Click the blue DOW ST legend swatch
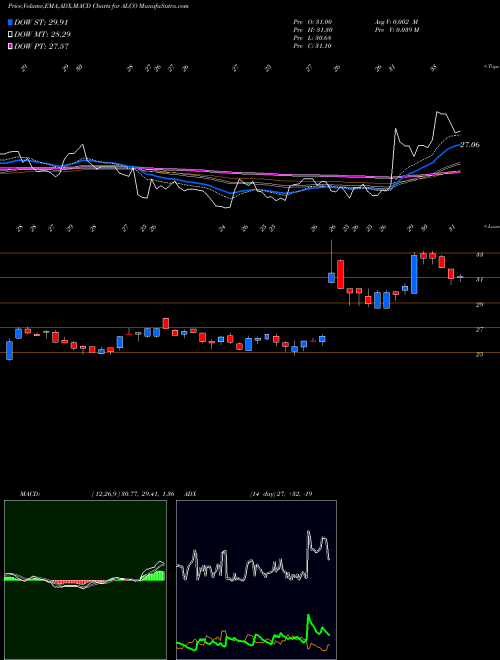Viewport: 500px width, 660px height. 10,22
